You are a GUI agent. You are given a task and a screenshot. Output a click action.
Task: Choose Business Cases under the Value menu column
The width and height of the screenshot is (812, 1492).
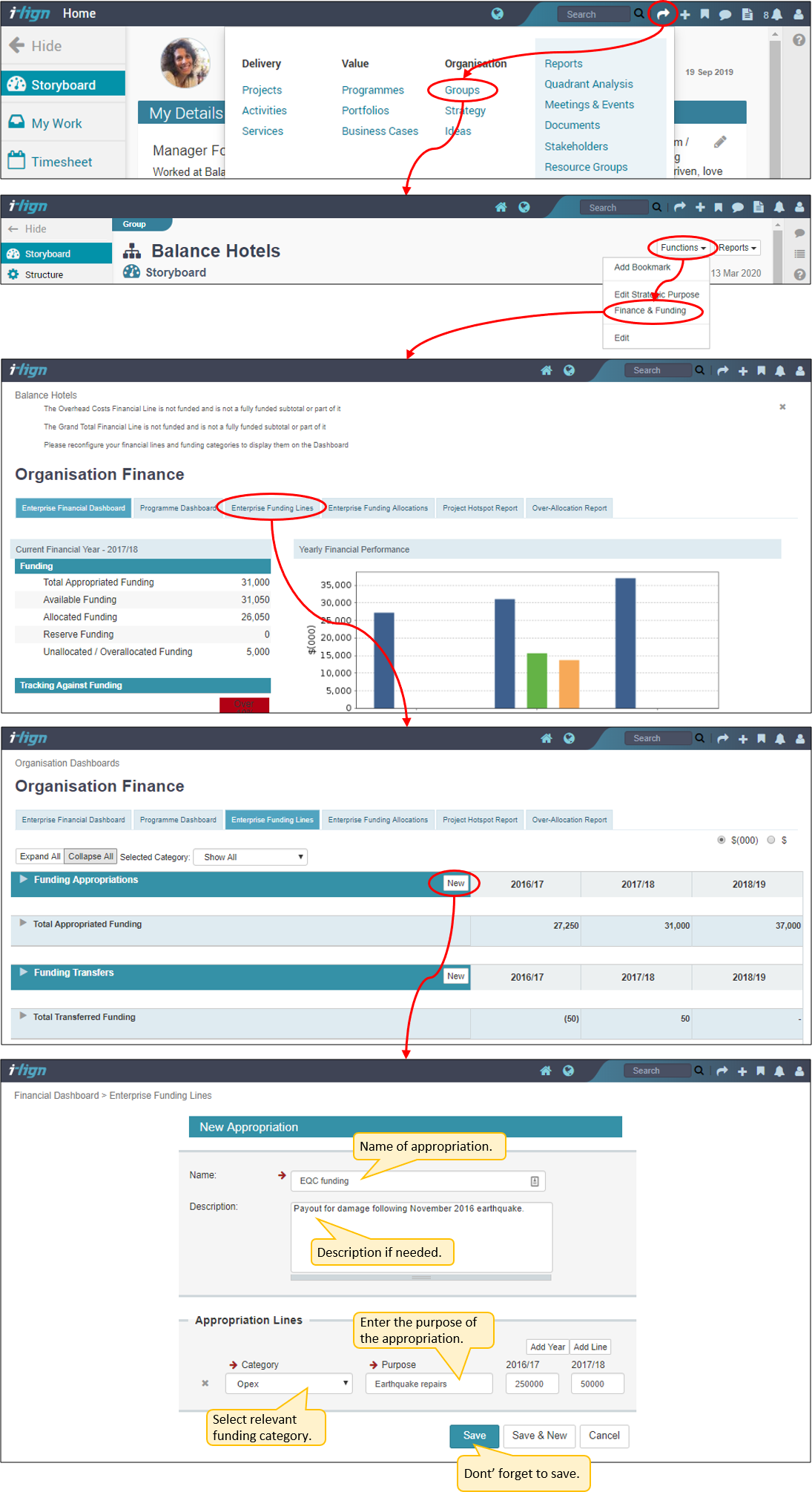click(x=380, y=131)
